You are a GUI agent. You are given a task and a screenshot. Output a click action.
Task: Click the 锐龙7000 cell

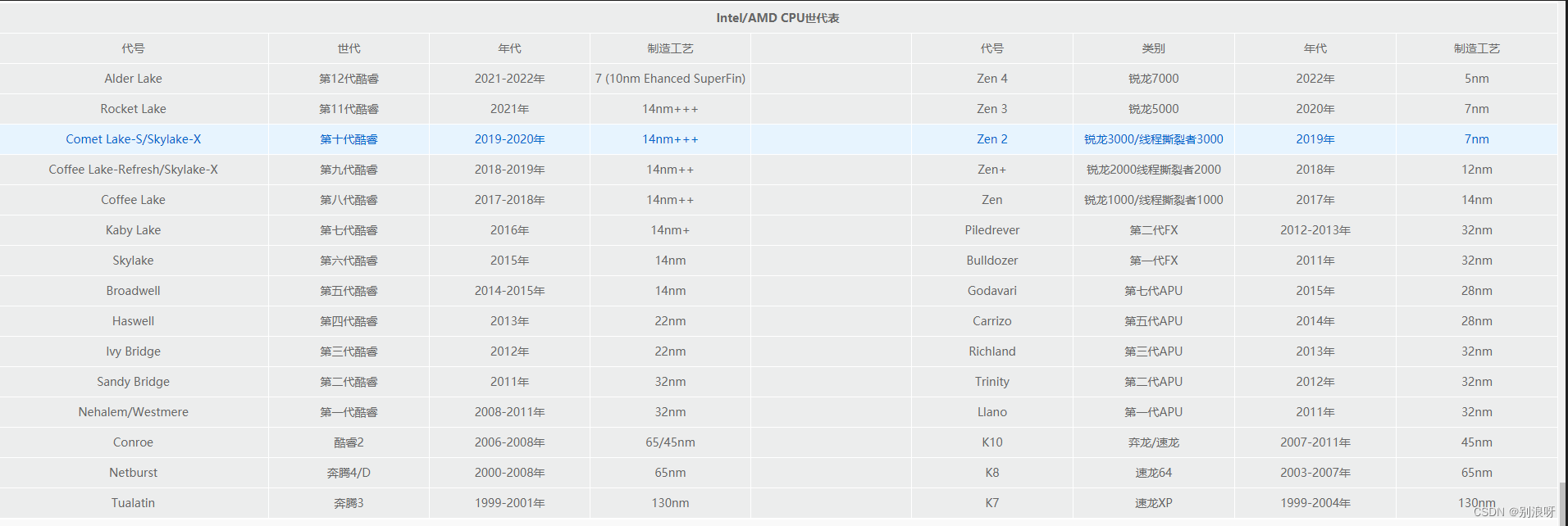coord(1153,79)
